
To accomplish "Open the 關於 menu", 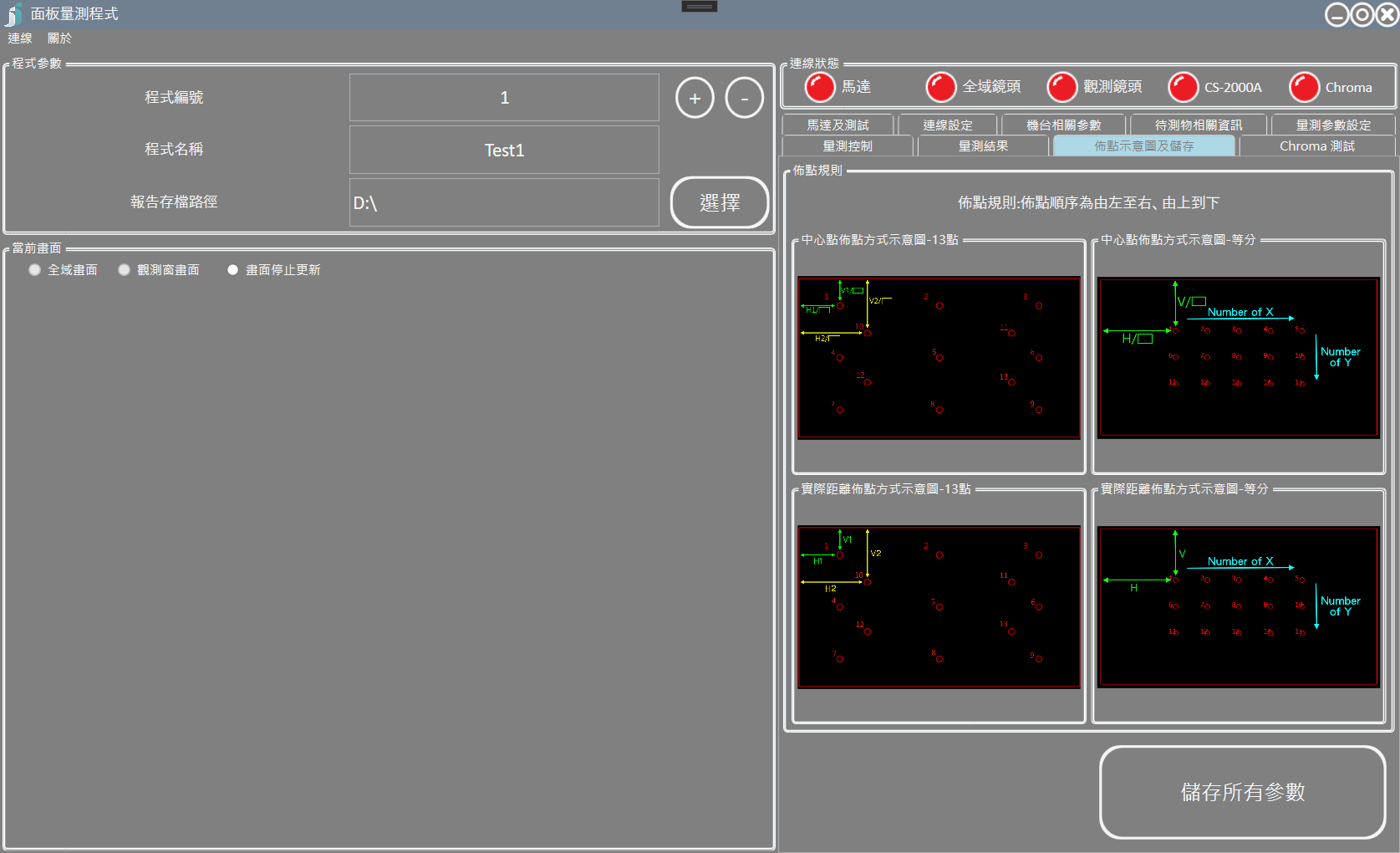I will (x=59, y=38).
